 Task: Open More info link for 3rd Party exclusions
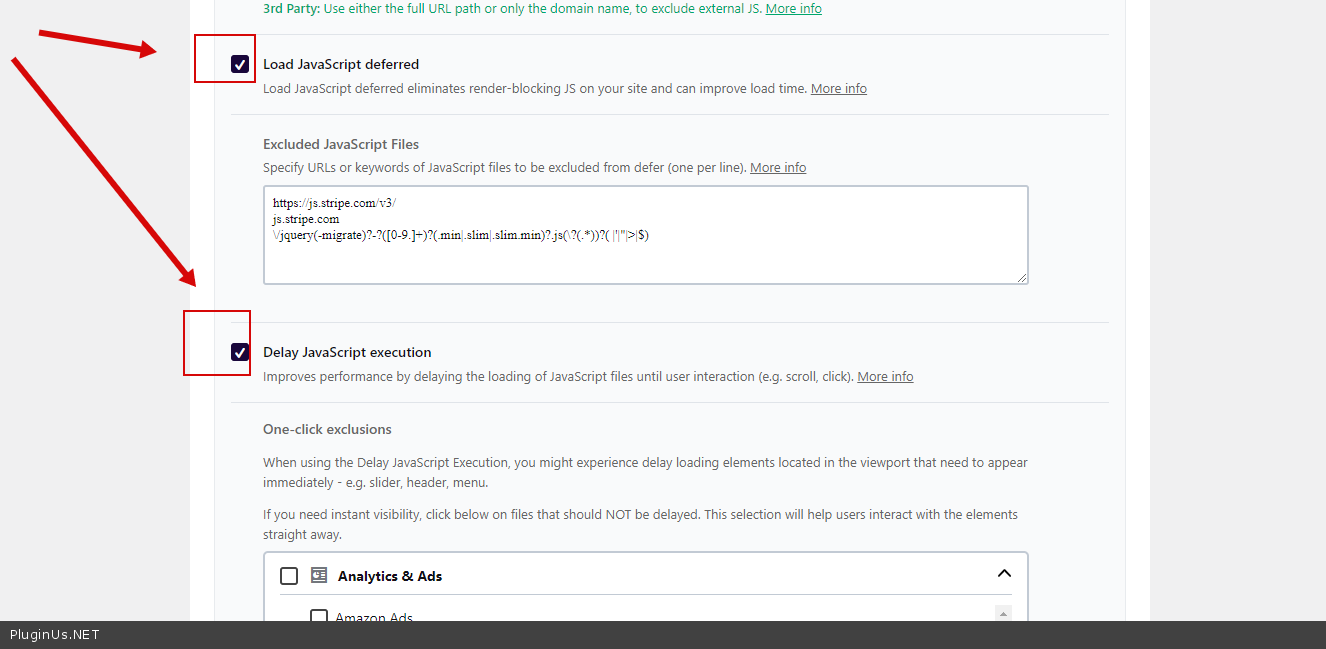pyautogui.click(x=794, y=8)
